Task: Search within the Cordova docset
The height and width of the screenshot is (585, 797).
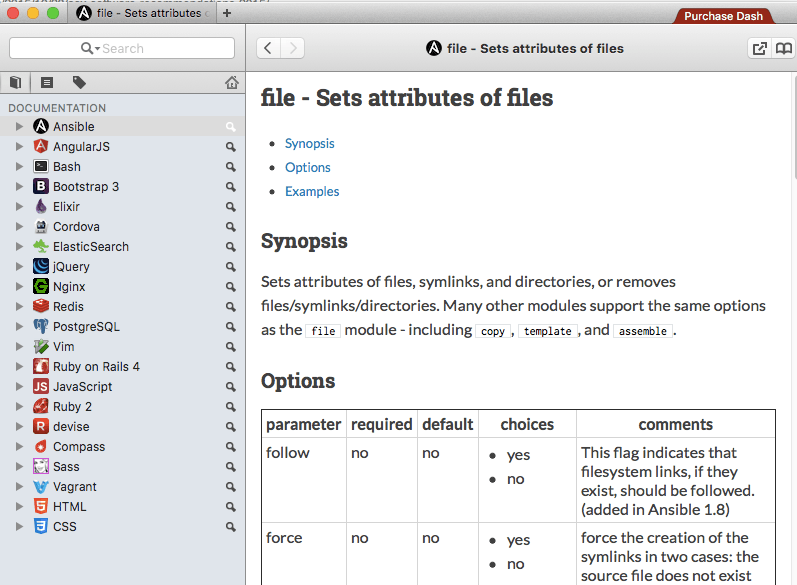Action: pyautogui.click(x=231, y=227)
